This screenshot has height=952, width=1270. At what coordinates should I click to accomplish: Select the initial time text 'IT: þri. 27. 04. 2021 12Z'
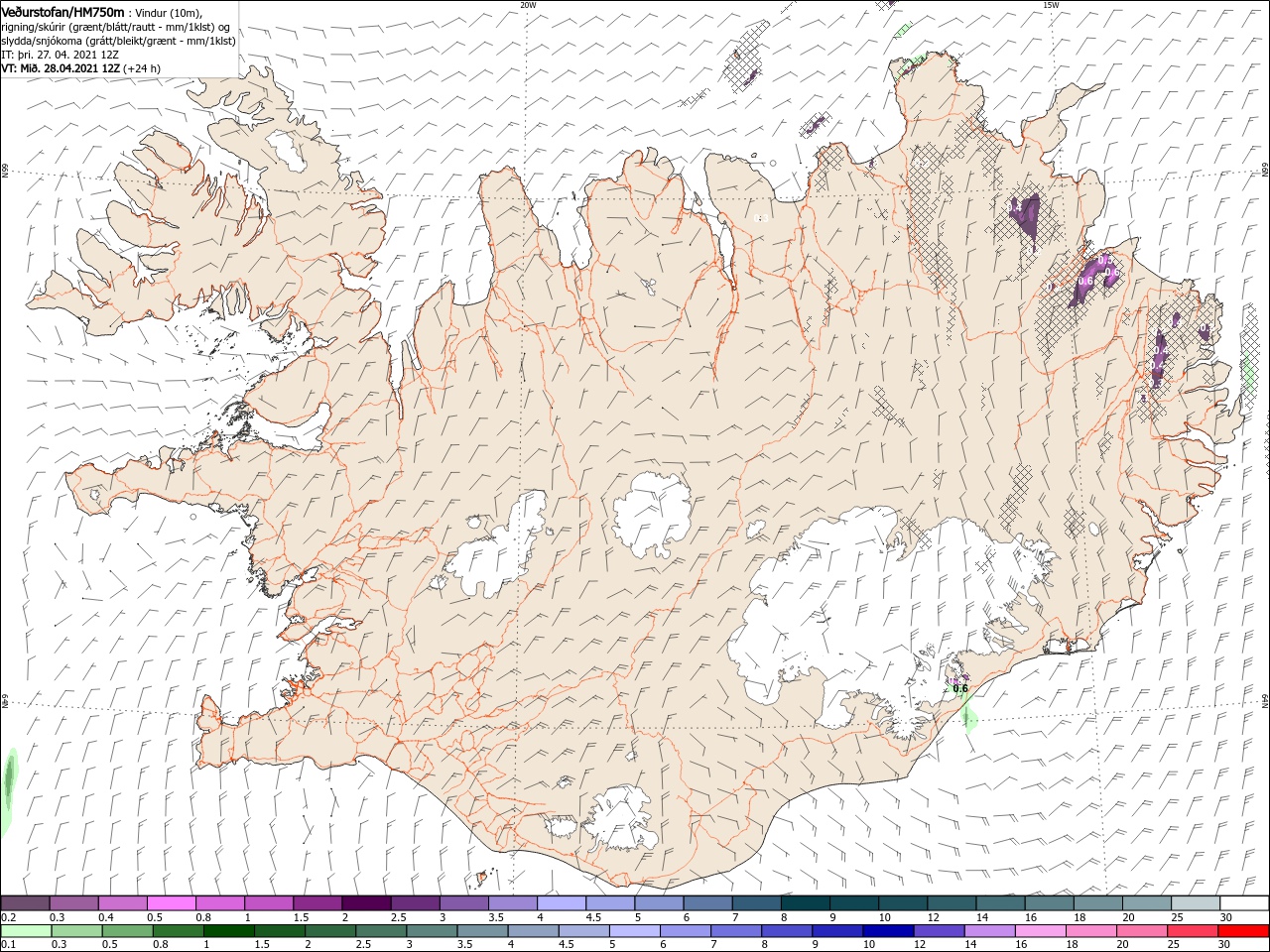[x=62, y=55]
